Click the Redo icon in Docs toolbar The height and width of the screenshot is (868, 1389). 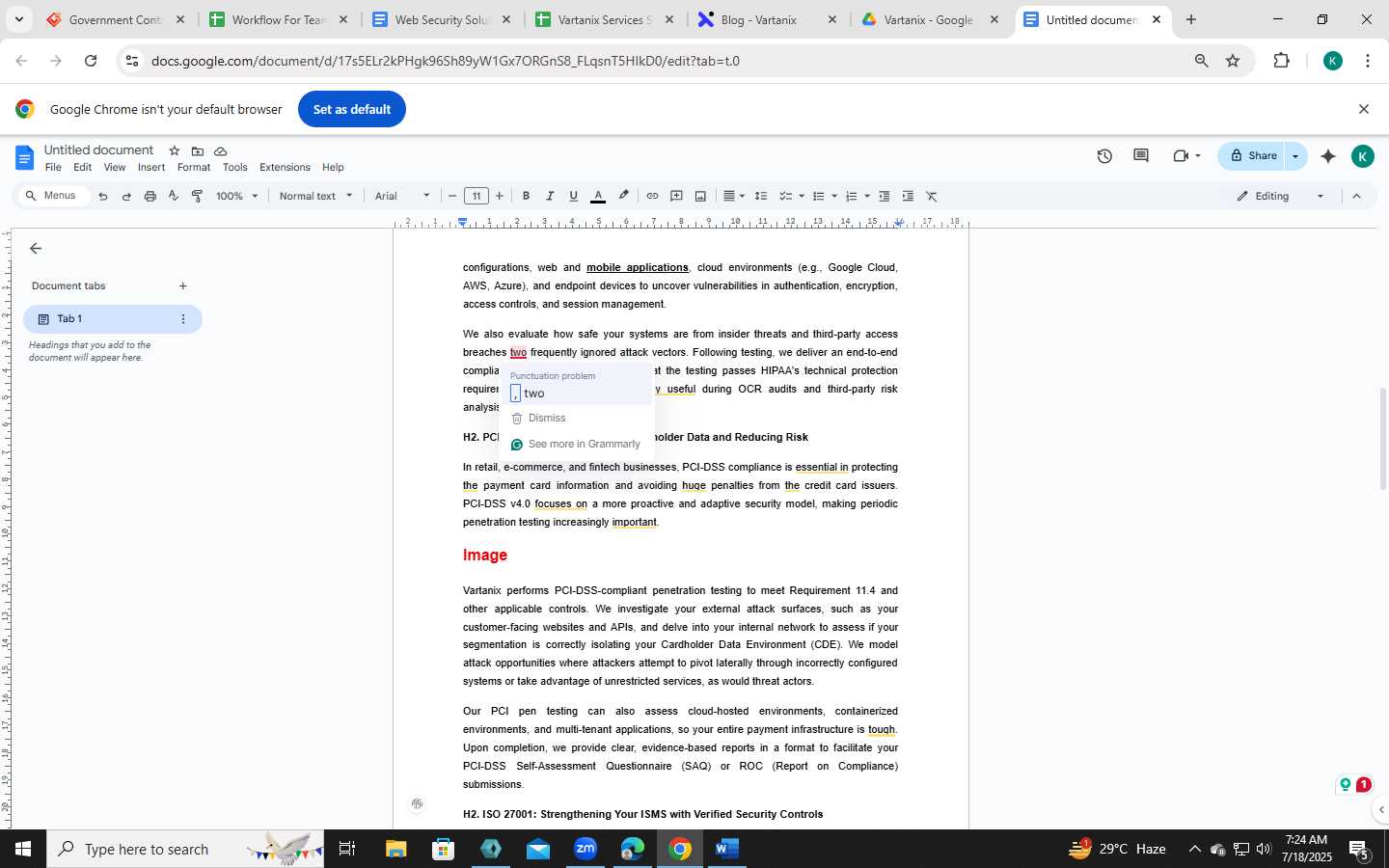pyautogui.click(x=126, y=196)
